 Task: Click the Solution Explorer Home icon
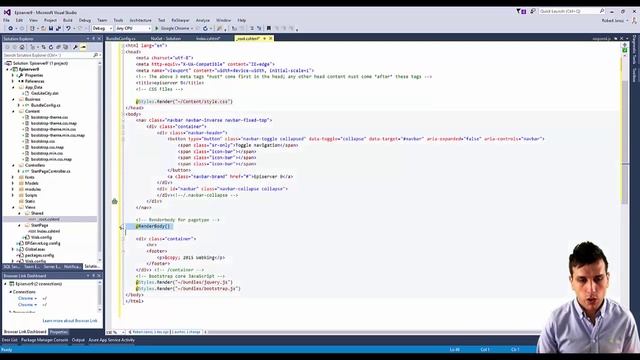pyautogui.click(x=22, y=47)
